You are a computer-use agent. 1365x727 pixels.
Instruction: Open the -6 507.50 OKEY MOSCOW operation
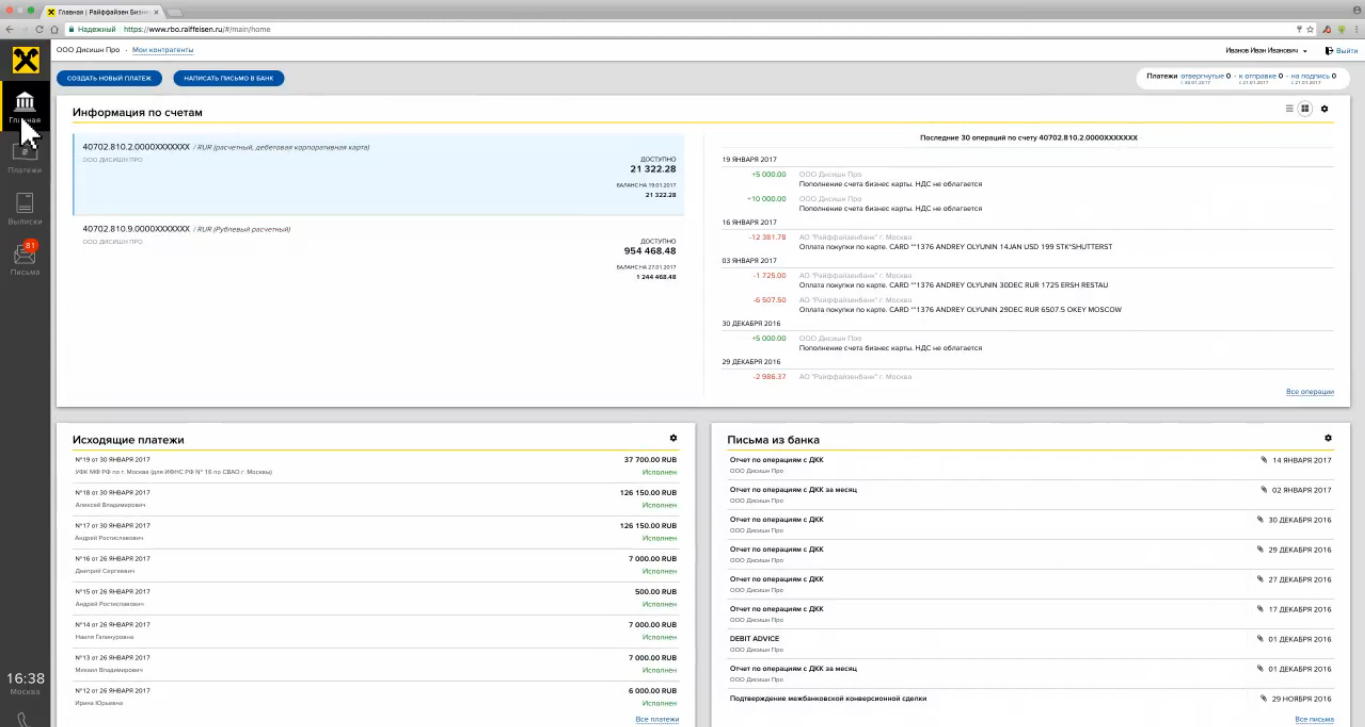(x=1028, y=304)
